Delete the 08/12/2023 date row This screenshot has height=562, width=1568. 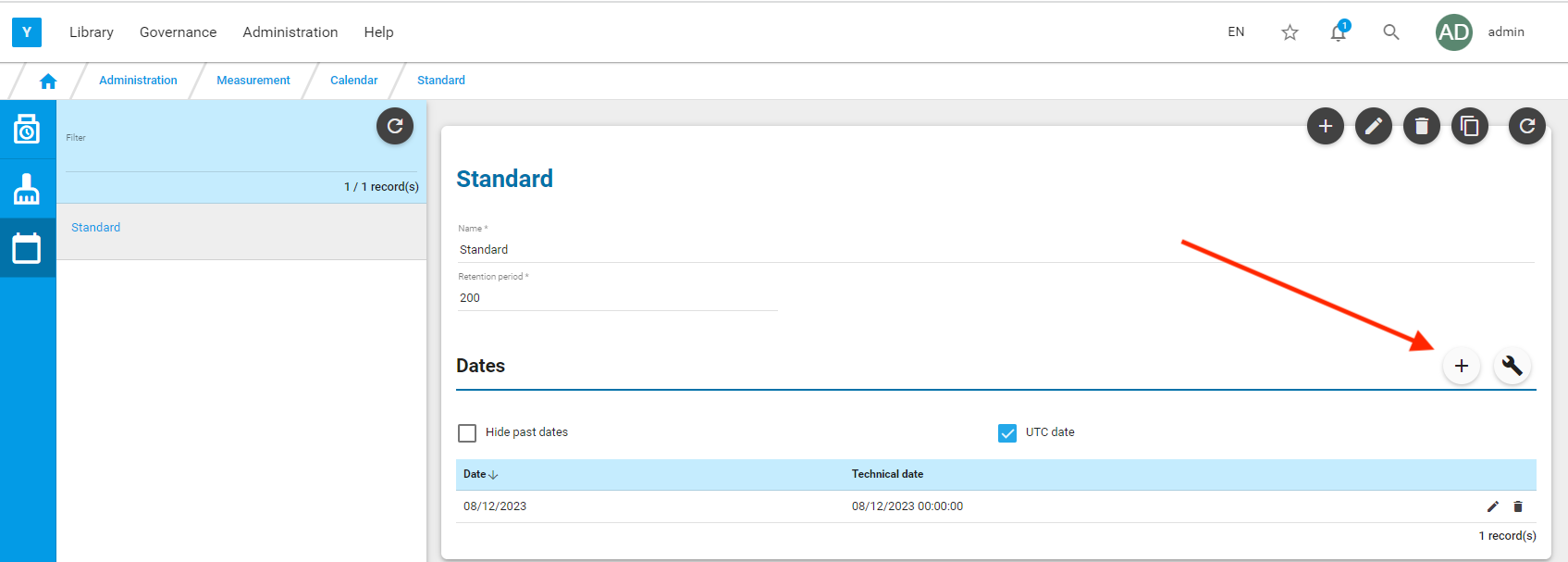tap(1517, 506)
